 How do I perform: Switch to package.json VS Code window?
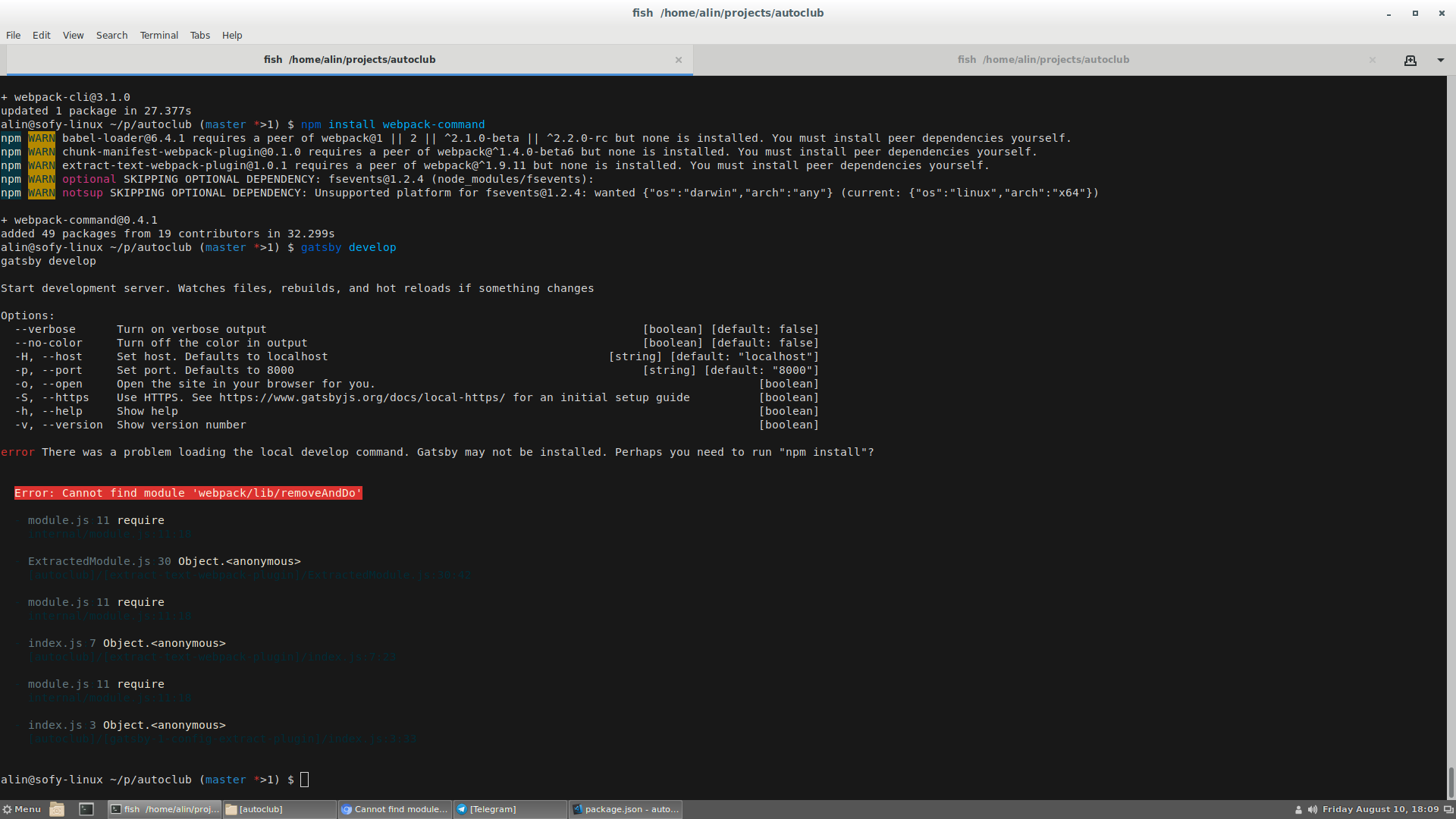(x=626, y=809)
